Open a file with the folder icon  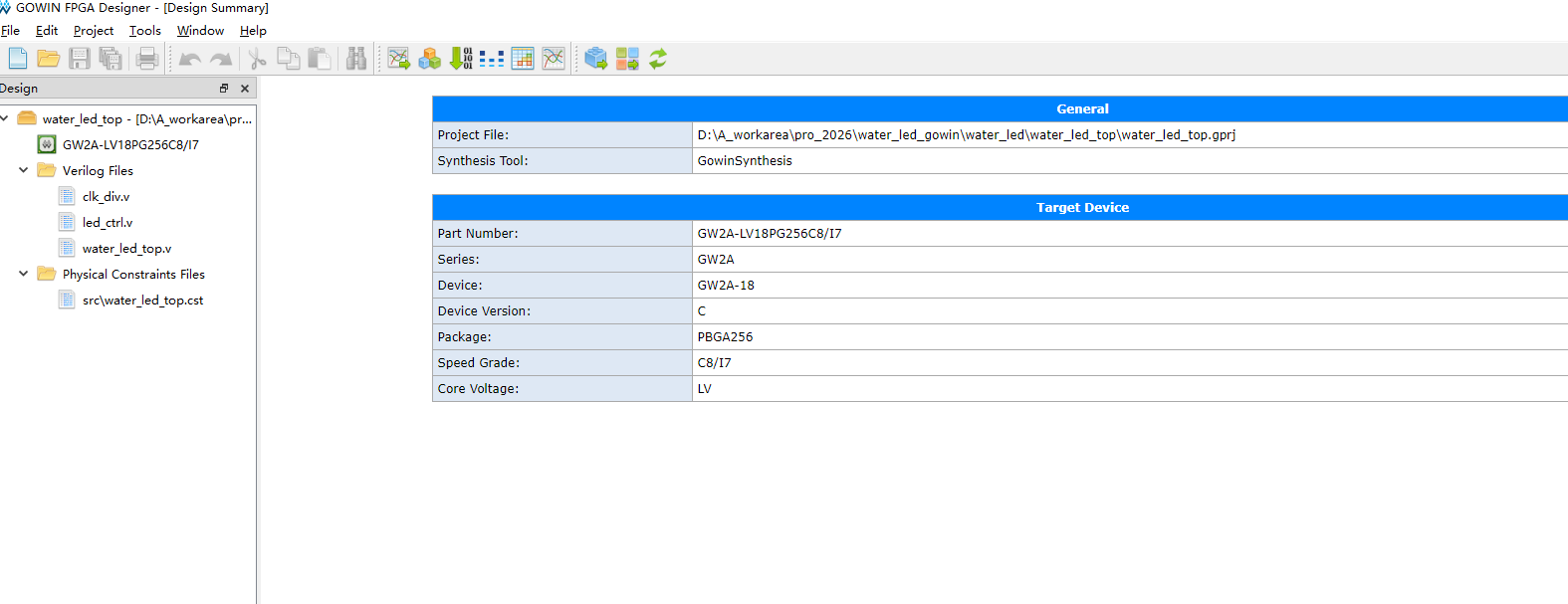pos(49,59)
